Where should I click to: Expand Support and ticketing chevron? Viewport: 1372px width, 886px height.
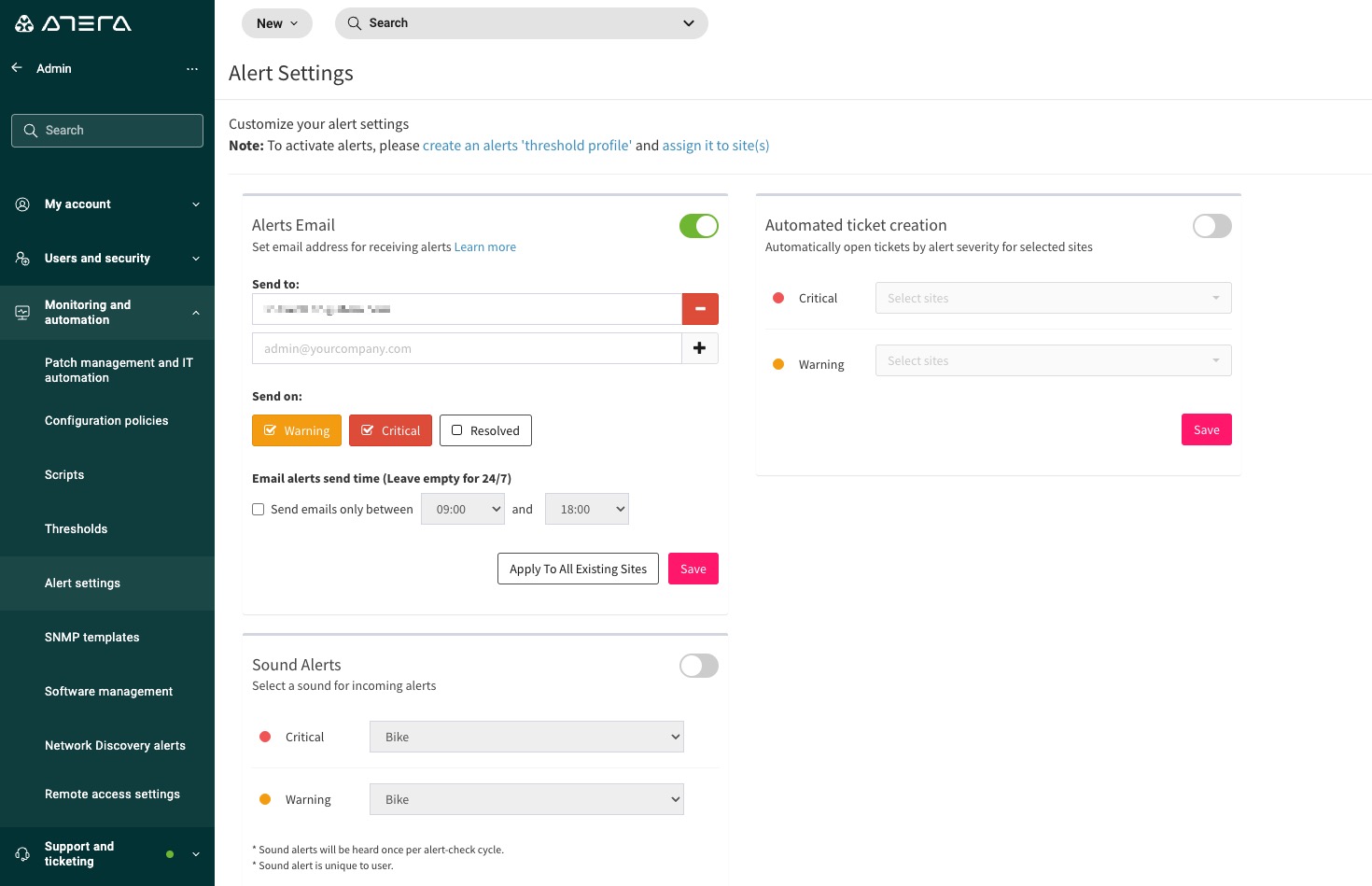point(196,854)
